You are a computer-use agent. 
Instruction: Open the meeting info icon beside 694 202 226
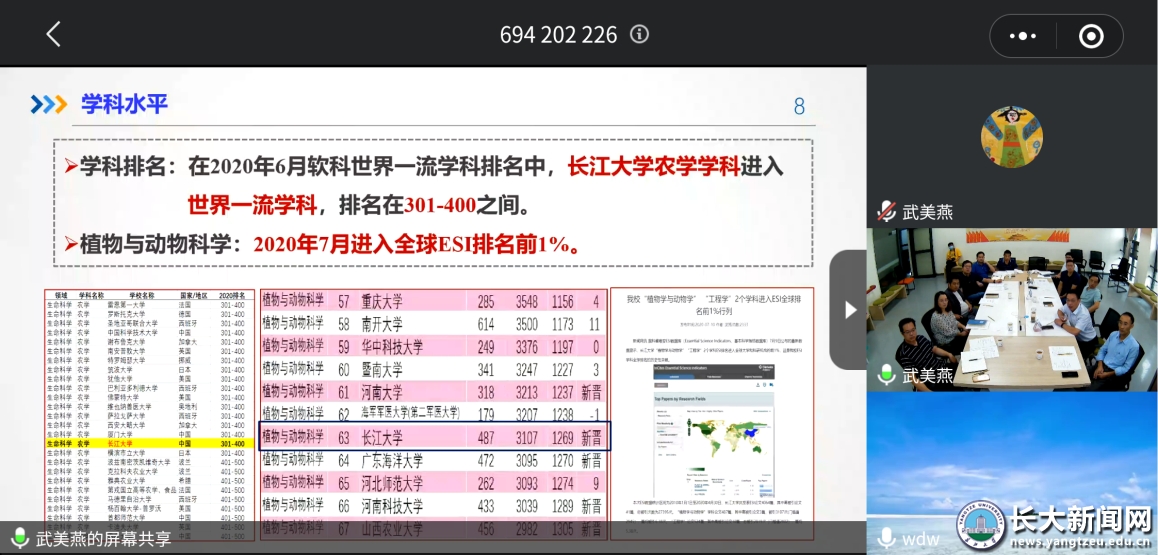coord(640,34)
